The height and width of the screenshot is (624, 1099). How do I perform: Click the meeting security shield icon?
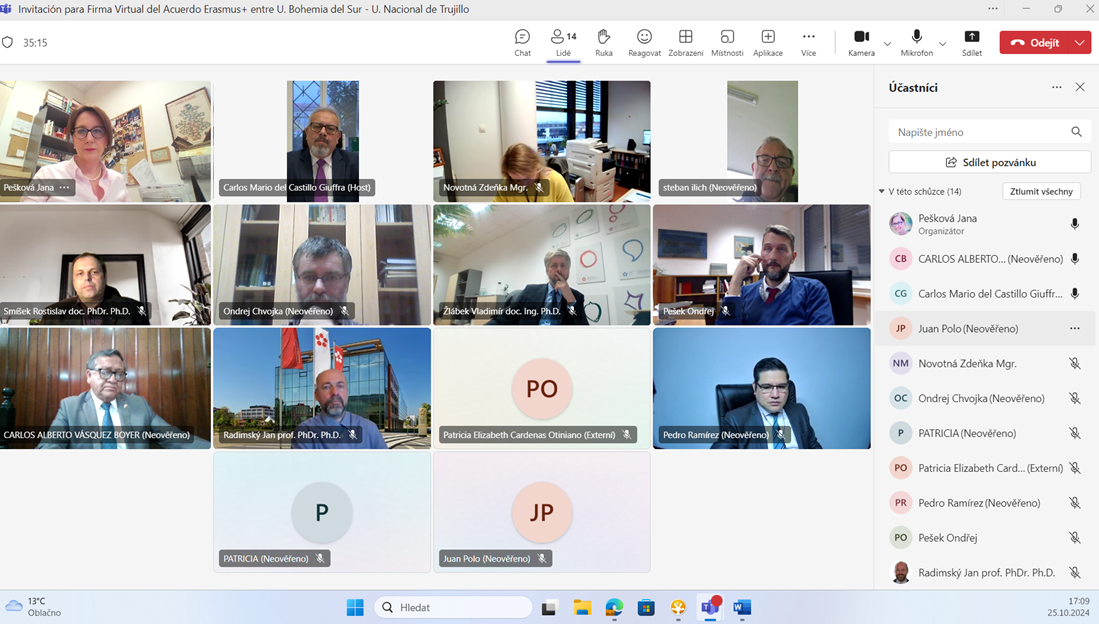point(8,42)
